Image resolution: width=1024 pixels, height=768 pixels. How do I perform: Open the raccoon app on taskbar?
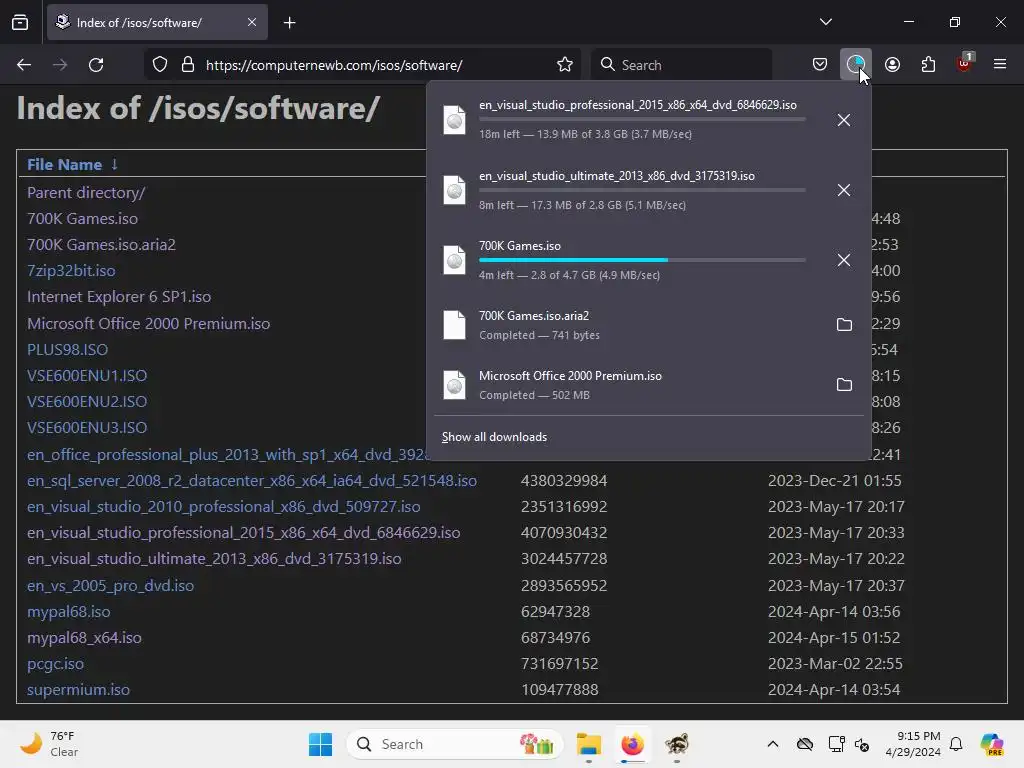click(677, 744)
